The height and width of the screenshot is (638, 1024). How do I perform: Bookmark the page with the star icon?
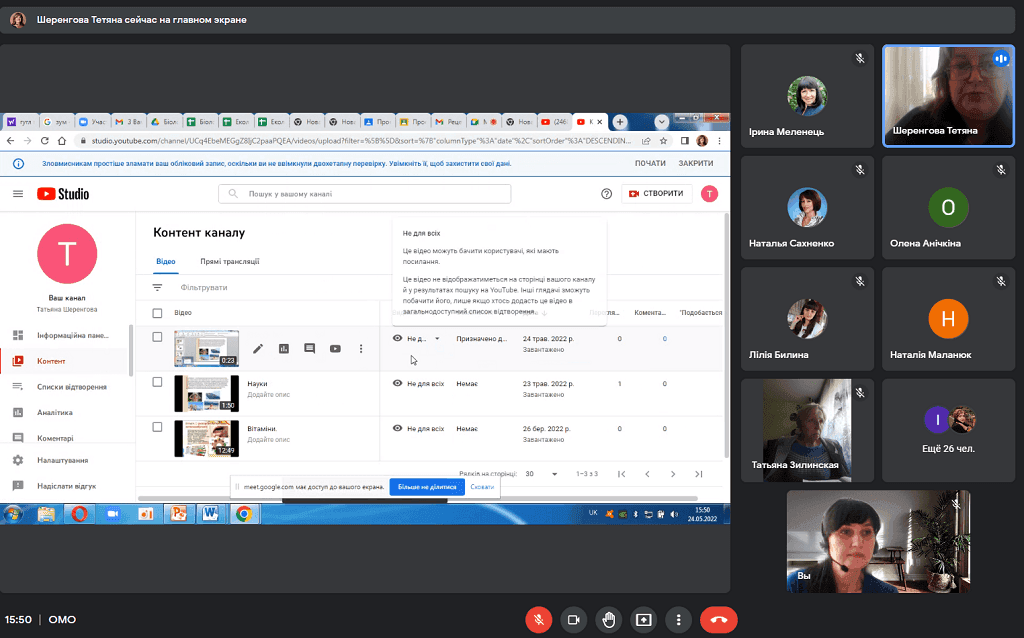coord(664,140)
